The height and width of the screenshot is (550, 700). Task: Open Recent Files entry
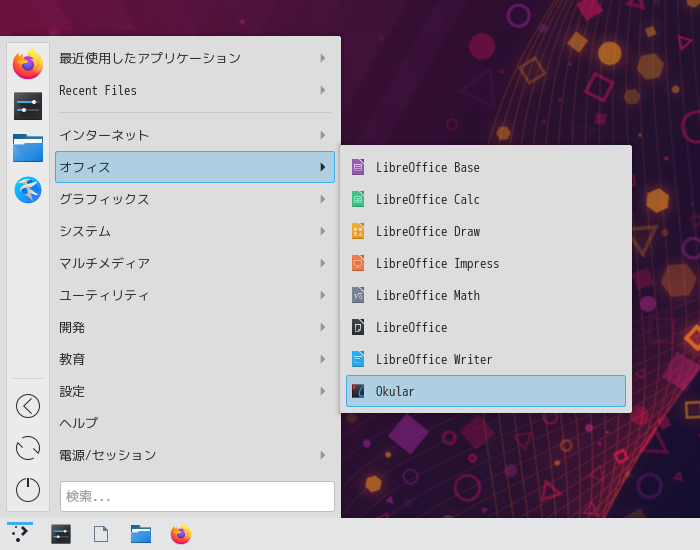pyautogui.click(x=195, y=90)
